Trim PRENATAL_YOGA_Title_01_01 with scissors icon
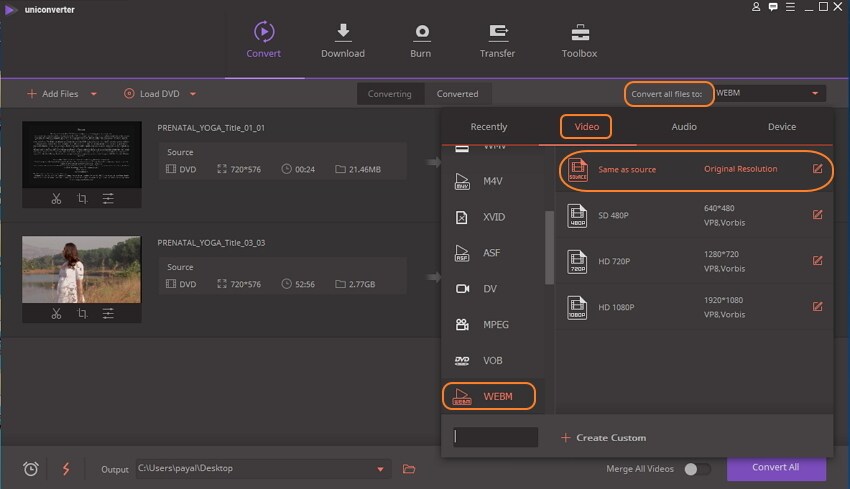This screenshot has width=850, height=489. click(x=56, y=198)
